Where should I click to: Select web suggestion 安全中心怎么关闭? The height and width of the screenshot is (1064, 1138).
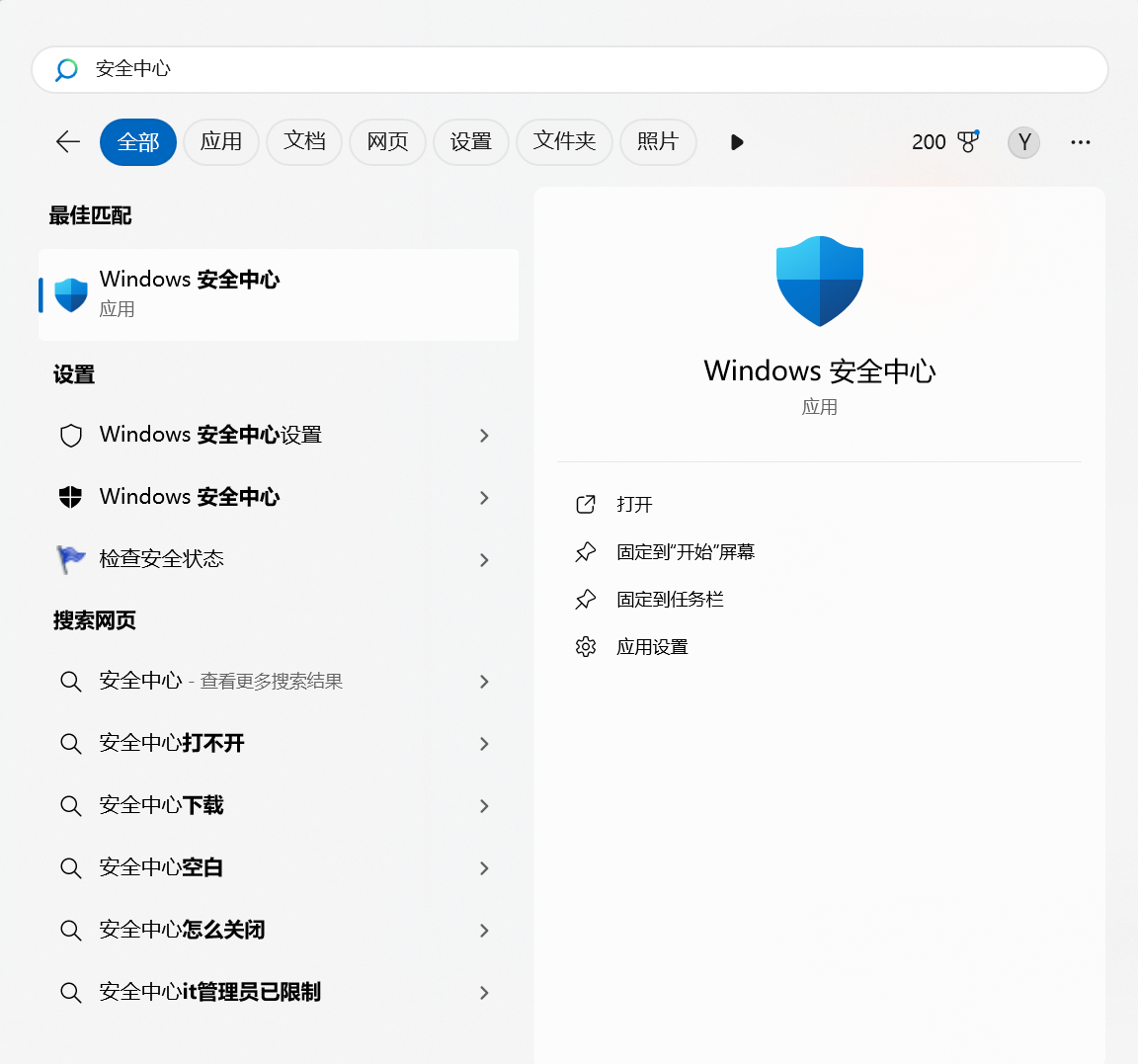point(182,930)
